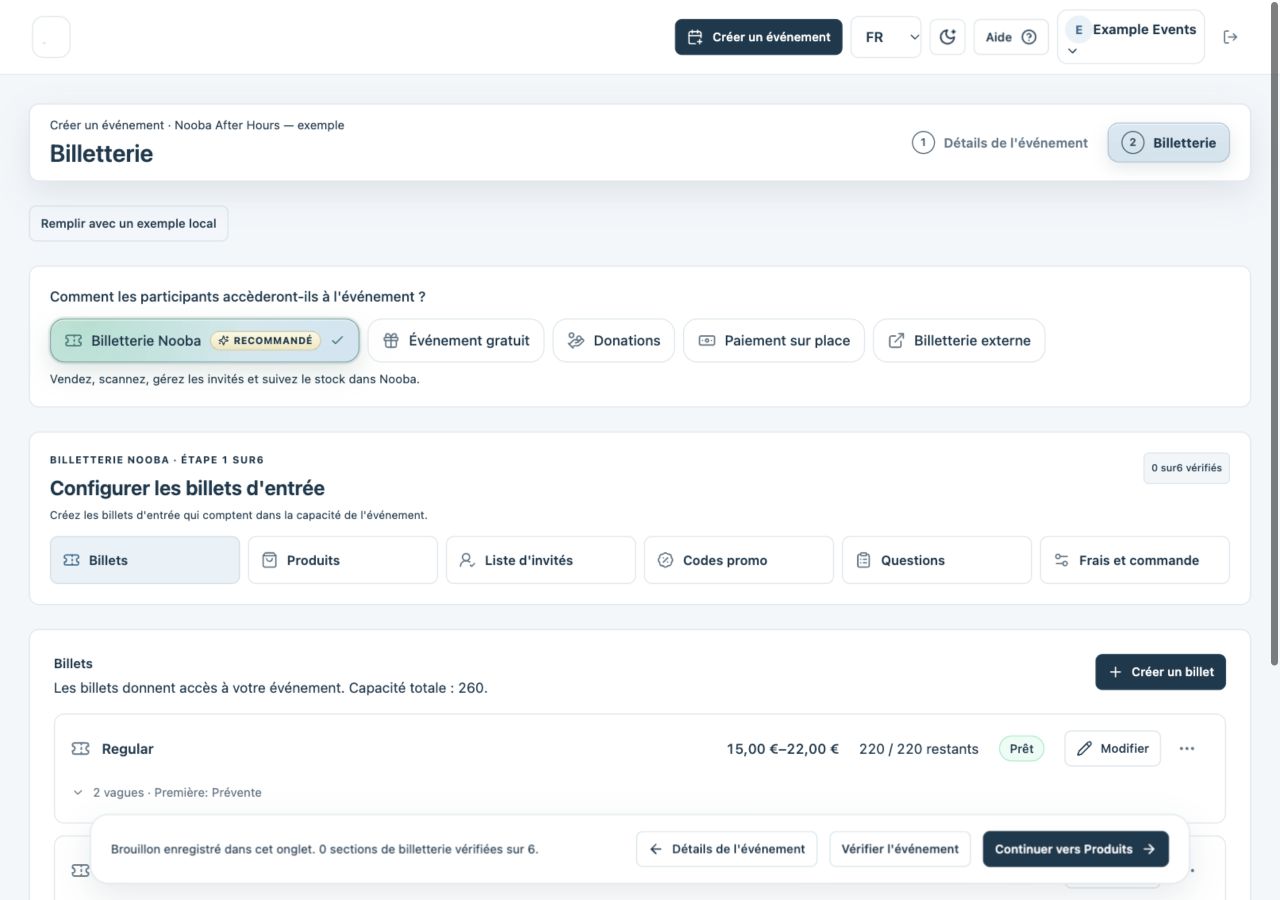Open the Billets tab

[x=145, y=560]
